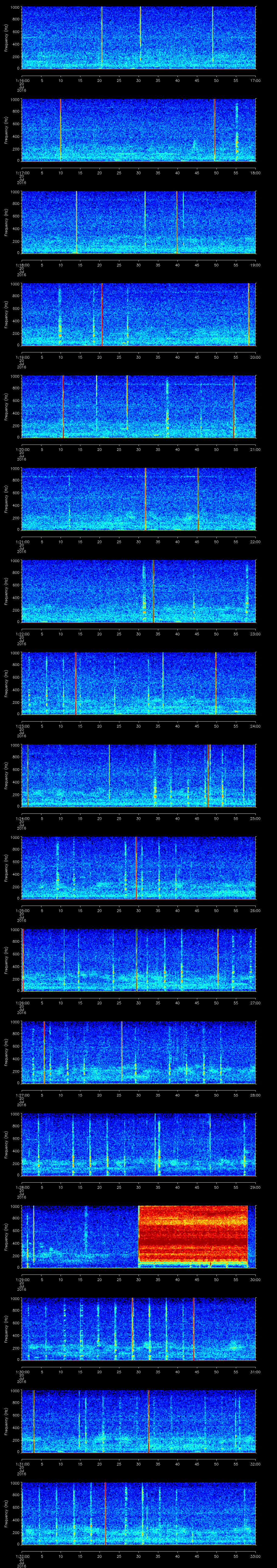
Task: Click the "1:16:00" start time label
Action: (22, 80)
